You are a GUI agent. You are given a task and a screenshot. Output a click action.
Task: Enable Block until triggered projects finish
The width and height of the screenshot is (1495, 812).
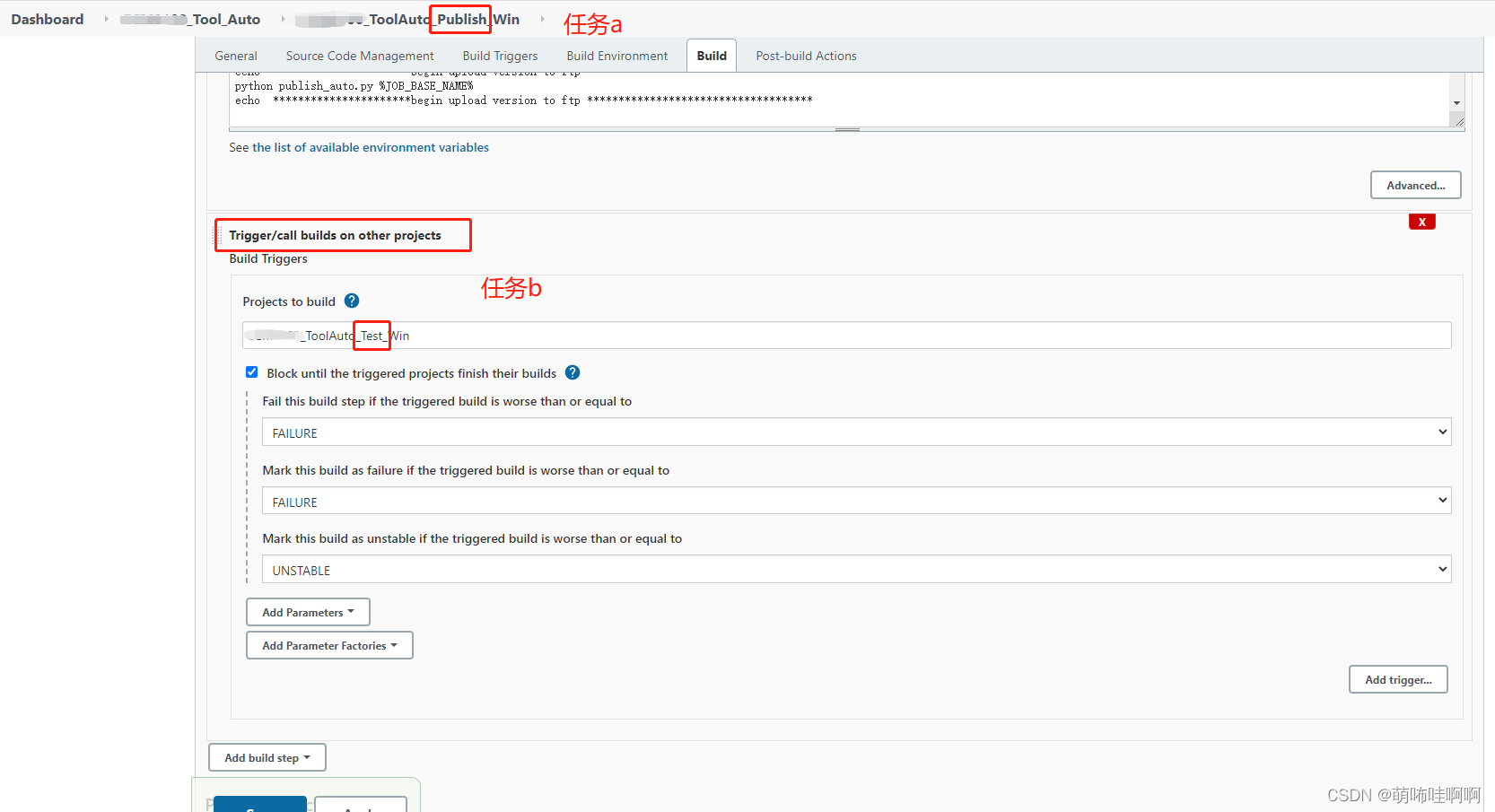251,371
